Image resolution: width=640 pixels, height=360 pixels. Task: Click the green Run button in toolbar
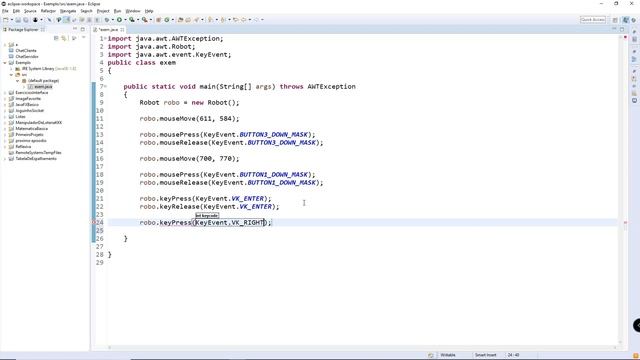click(x=119, y=20)
